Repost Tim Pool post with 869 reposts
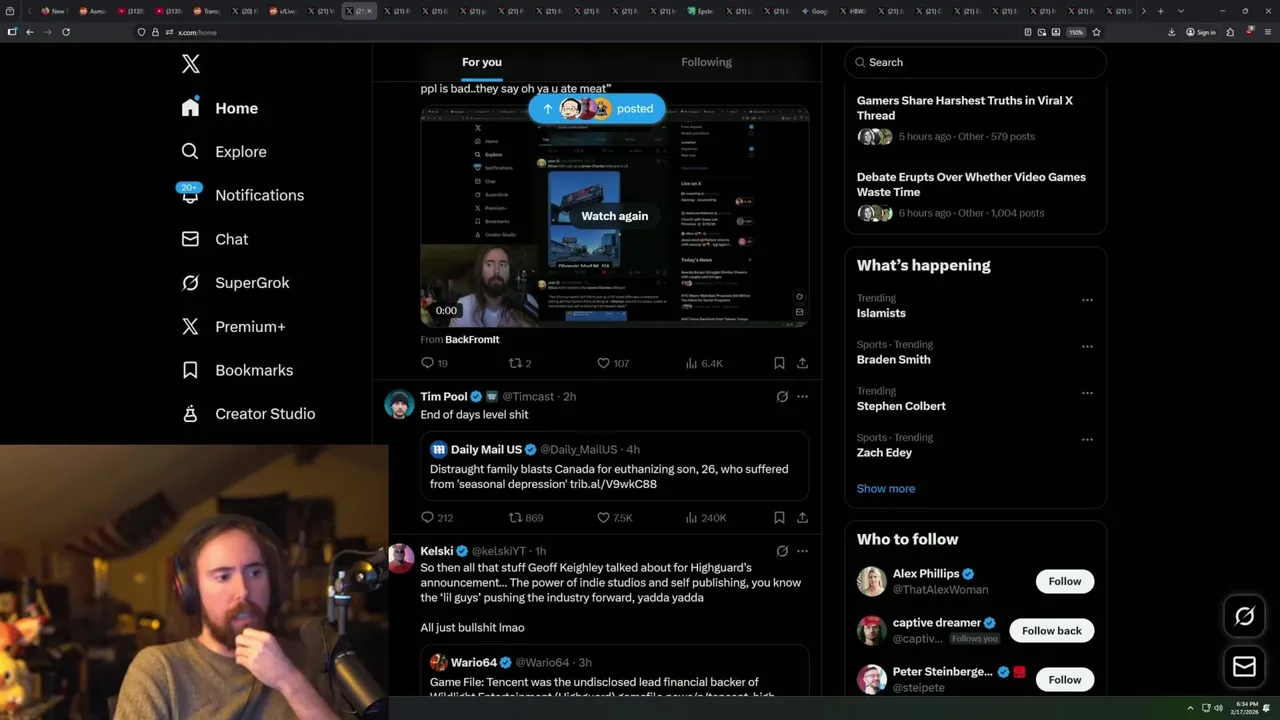 point(526,518)
